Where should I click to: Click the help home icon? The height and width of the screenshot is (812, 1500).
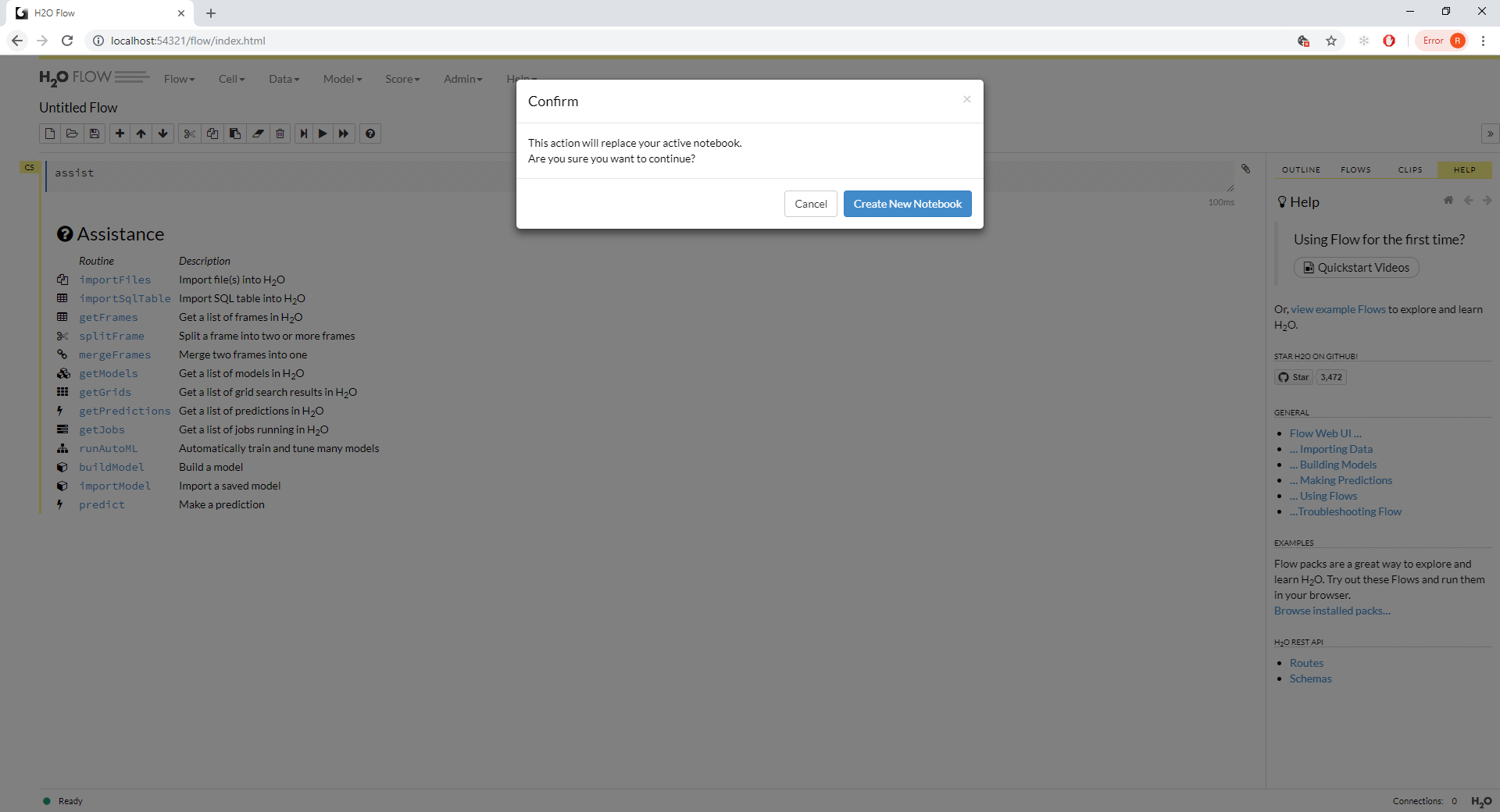tap(1448, 201)
